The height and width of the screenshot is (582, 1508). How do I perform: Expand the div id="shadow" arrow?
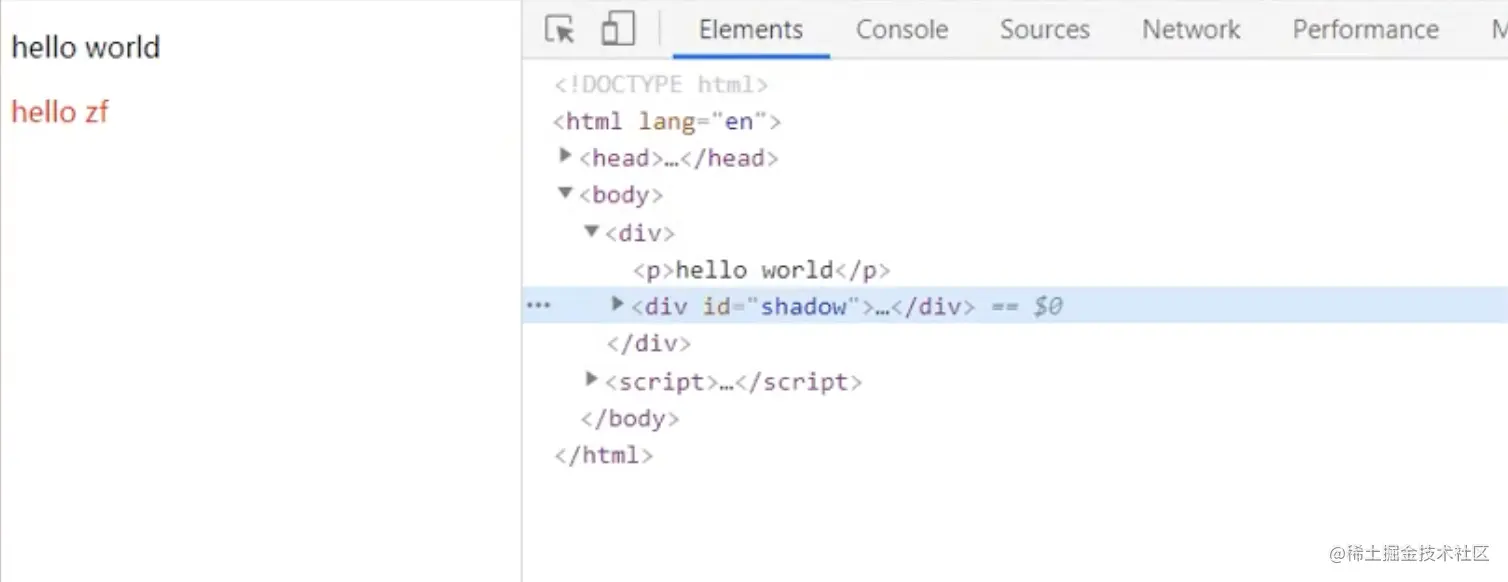[x=618, y=304]
